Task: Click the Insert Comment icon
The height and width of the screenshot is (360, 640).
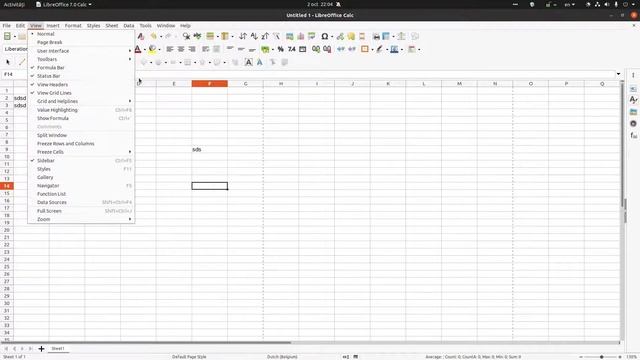Action: coord(351,36)
